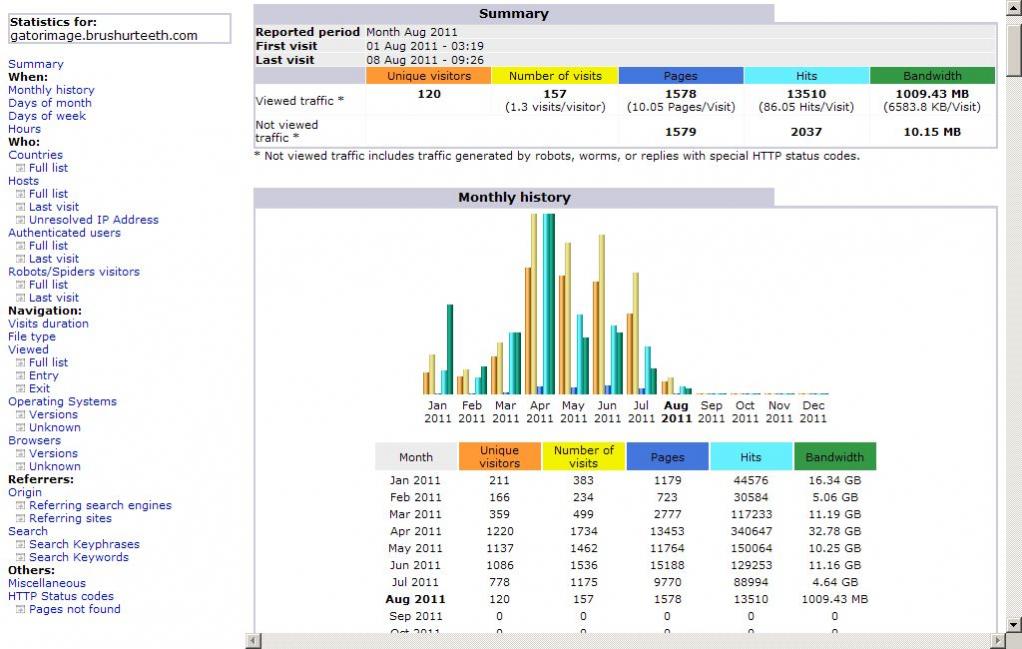The image size is (1022, 649).
Task: Open the Visits duration link
Action: [48, 324]
